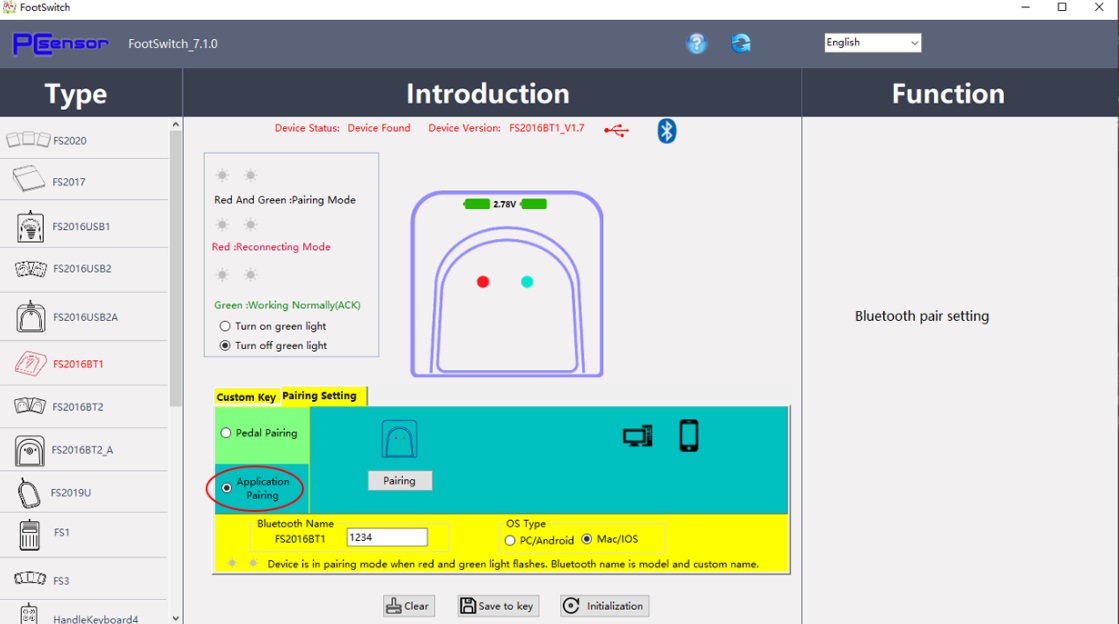Switch to the Pairing Setting tab
Viewport: 1119px width, 624px height.
tap(321, 396)
